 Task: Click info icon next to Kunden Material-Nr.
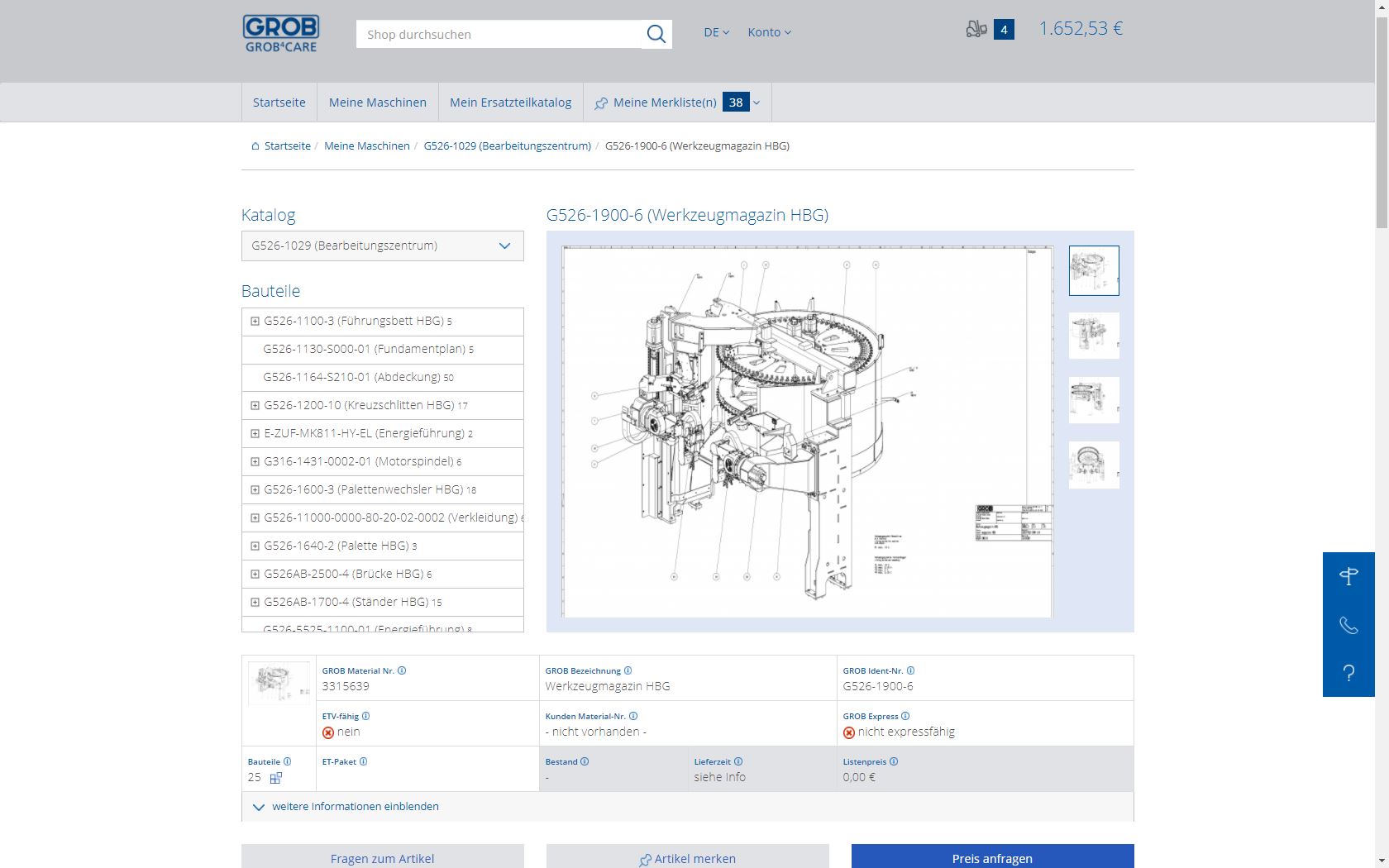tap(633, 716)
